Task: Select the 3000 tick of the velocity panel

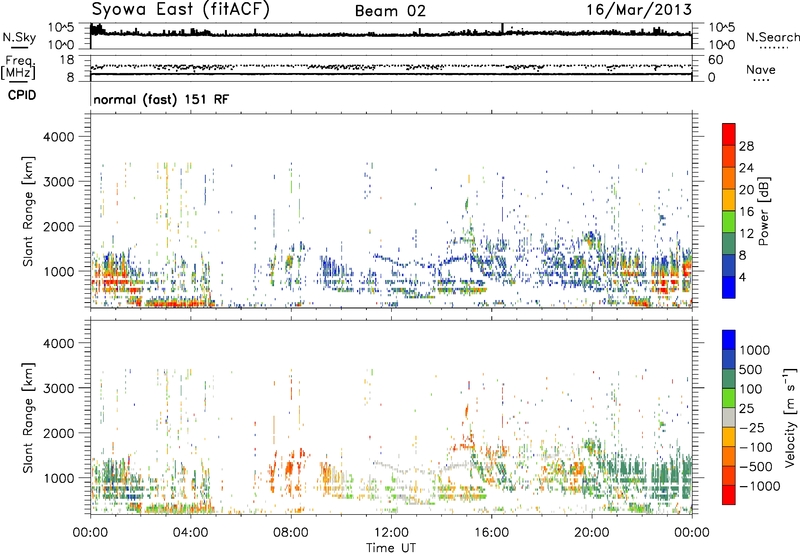Action: (58, 388)
